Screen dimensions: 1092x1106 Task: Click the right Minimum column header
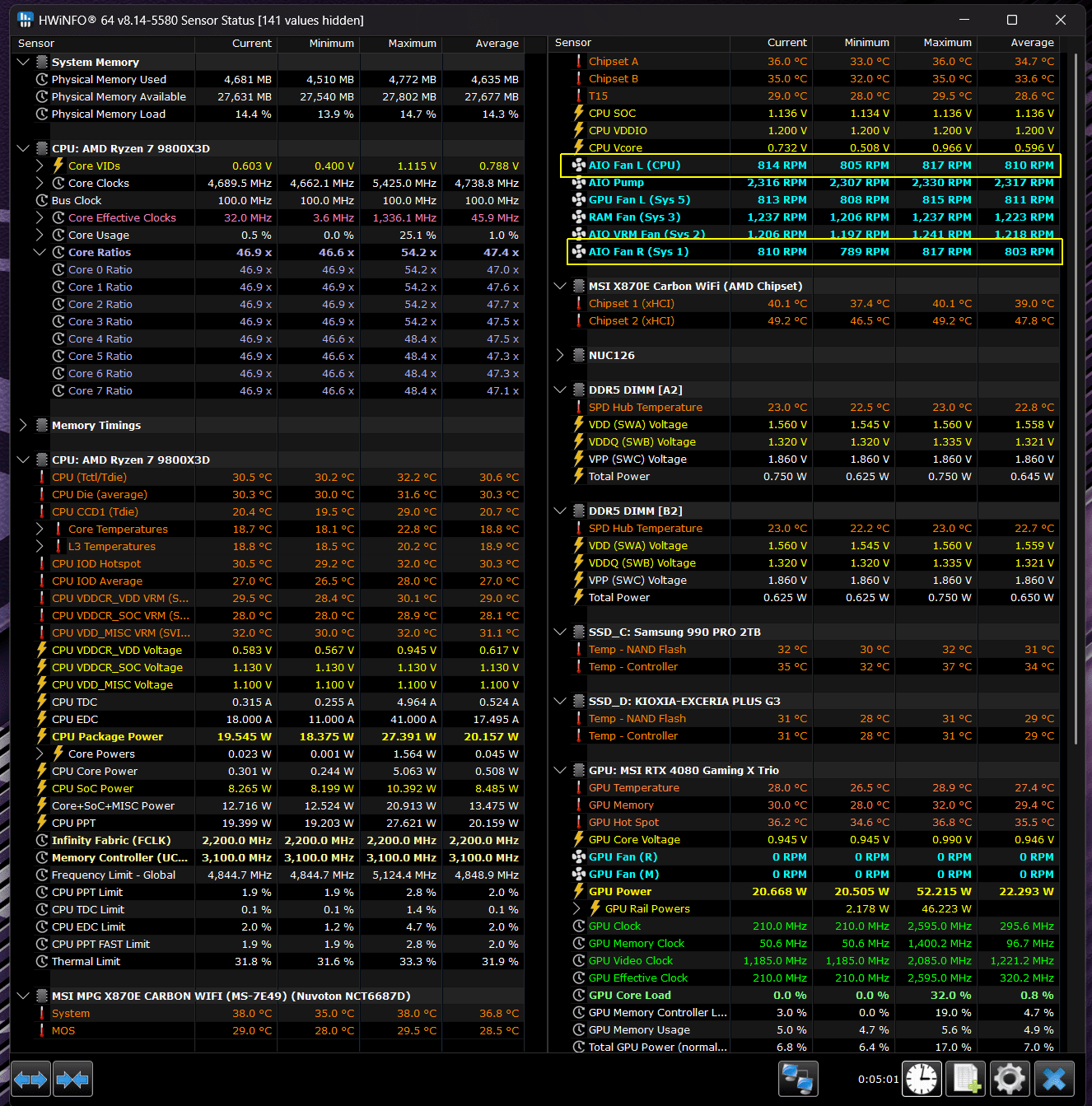[854, 43]
